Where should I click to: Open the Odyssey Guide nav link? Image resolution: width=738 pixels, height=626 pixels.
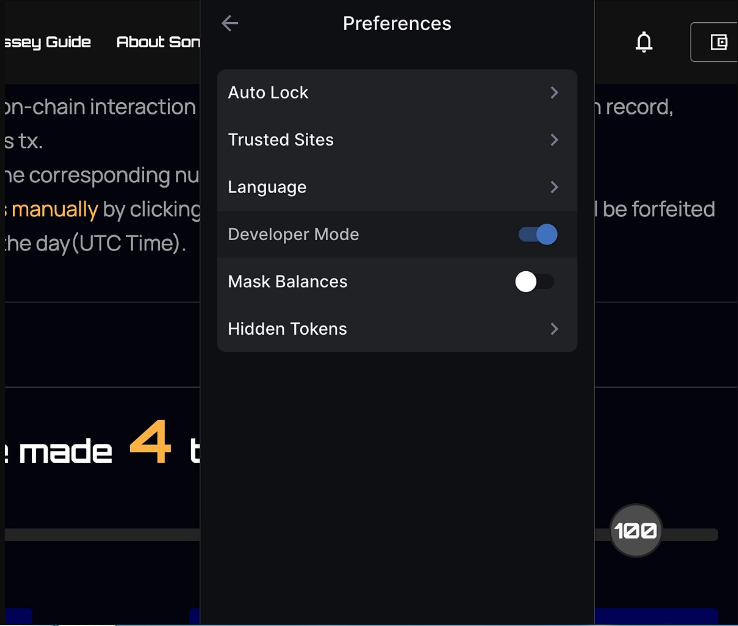point(47,42)
